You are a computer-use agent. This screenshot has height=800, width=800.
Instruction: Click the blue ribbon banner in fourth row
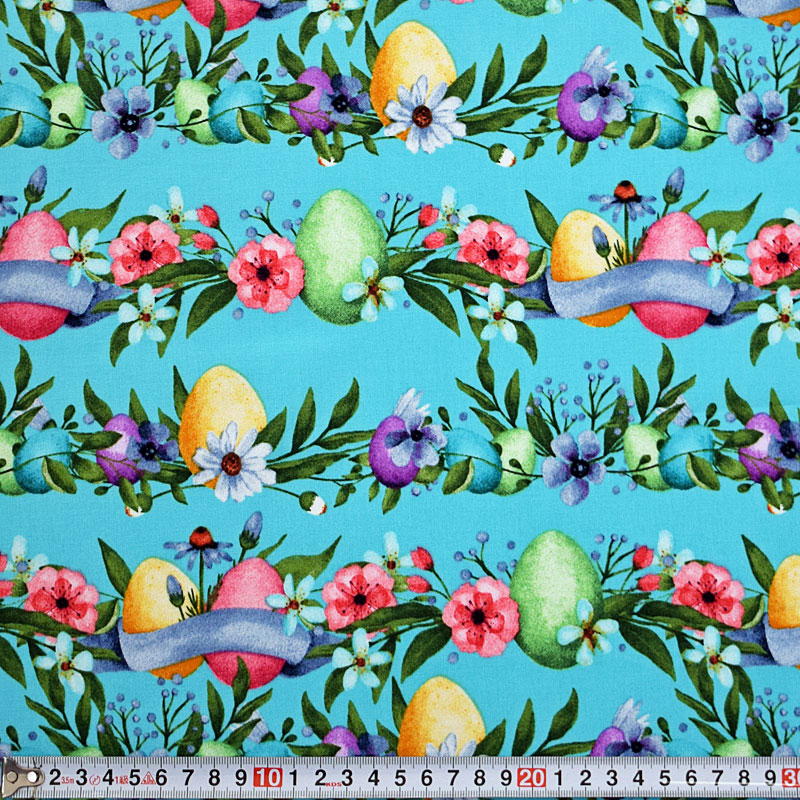tap(210, 635)
